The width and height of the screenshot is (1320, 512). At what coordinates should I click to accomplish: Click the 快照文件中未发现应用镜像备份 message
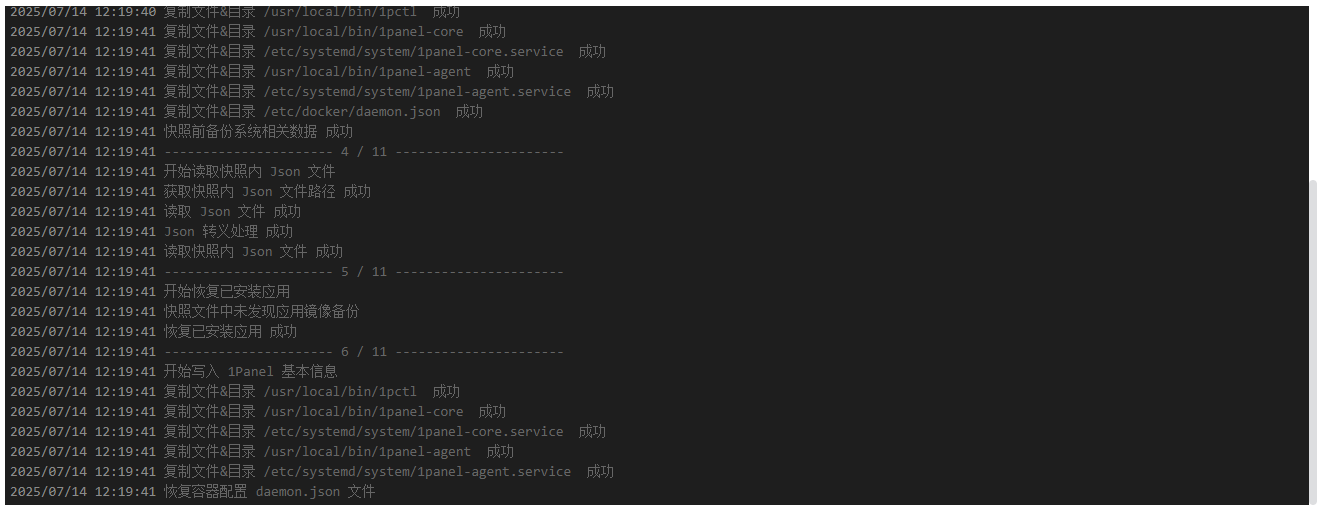pyautogui.click(x=184, y=312)
